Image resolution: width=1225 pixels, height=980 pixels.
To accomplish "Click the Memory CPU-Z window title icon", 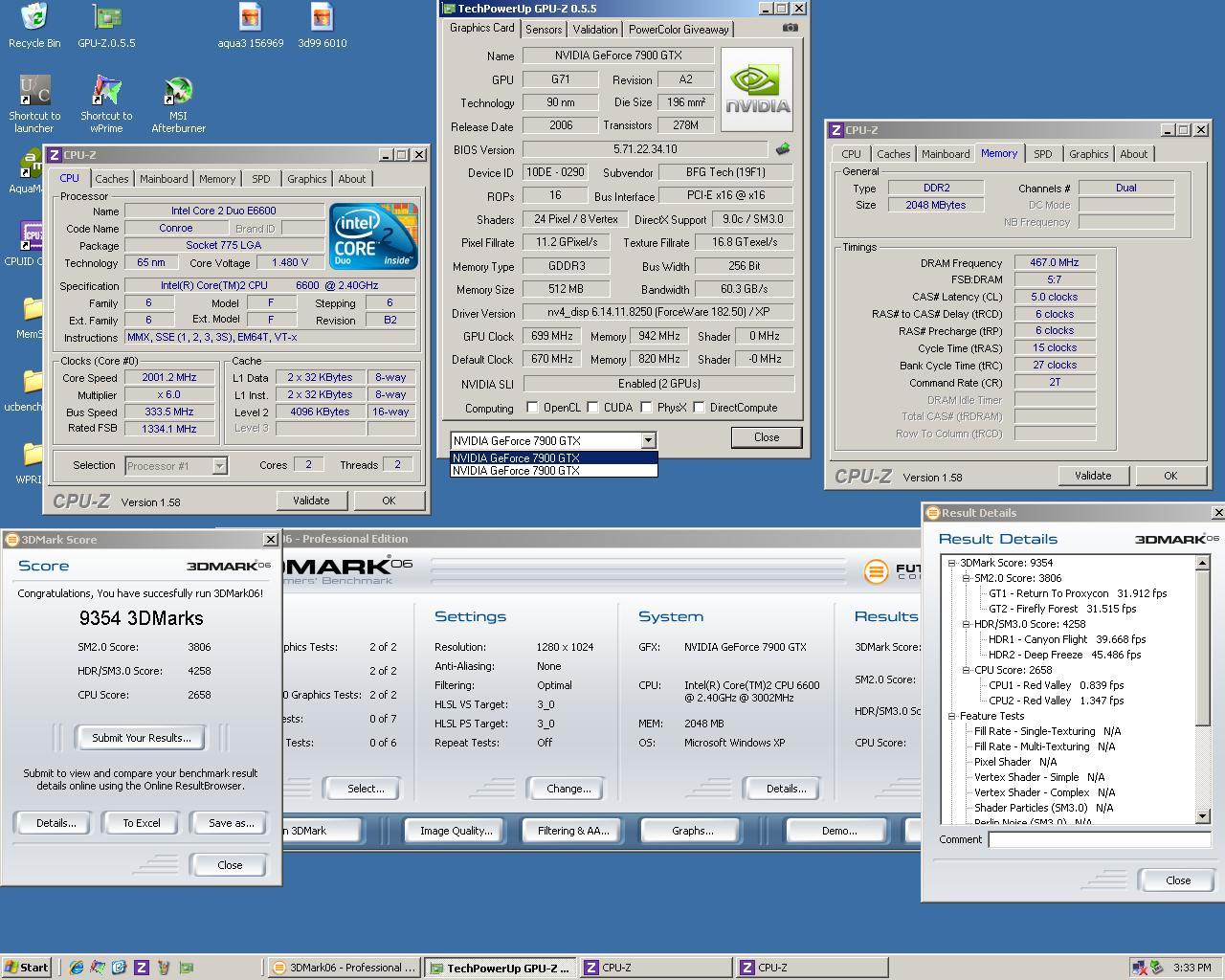I will coord(836,130).
